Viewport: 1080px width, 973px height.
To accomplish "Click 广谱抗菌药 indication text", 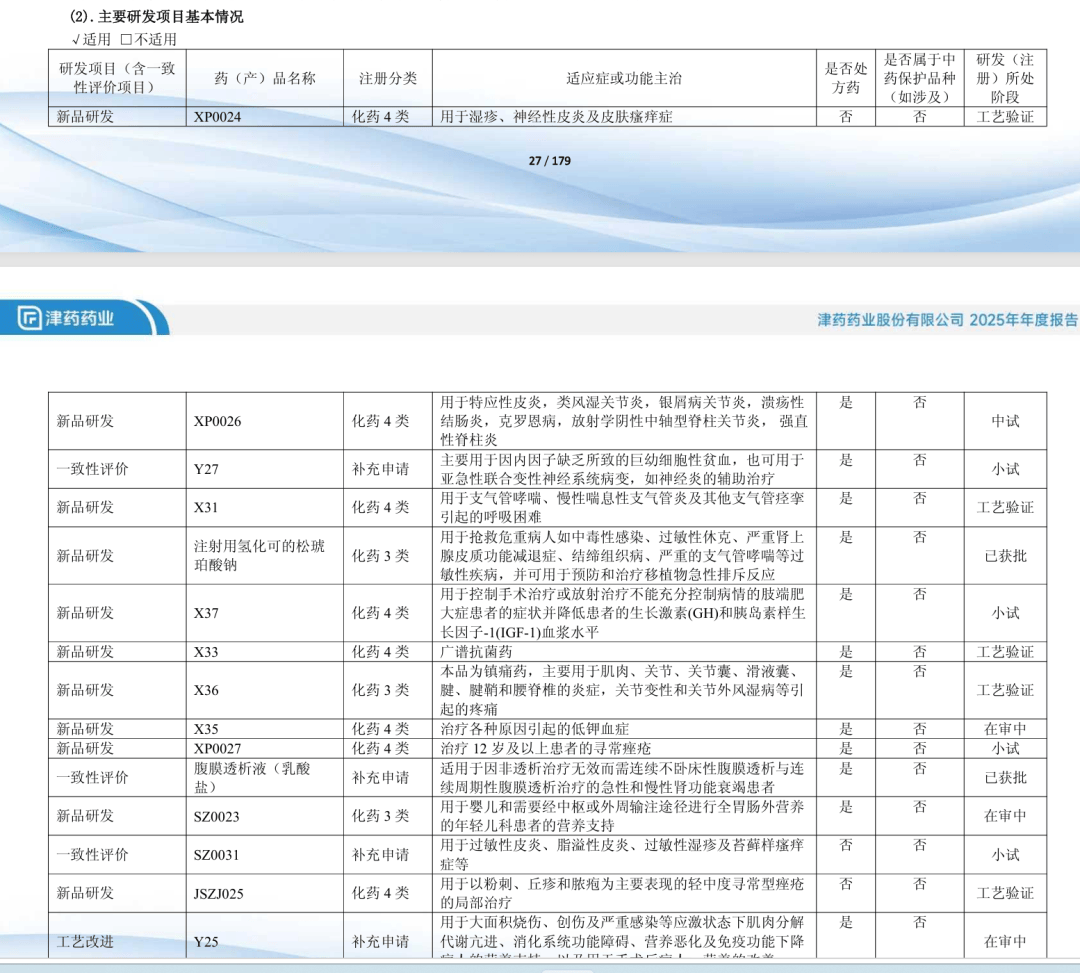I will click(x=477, y=651).
